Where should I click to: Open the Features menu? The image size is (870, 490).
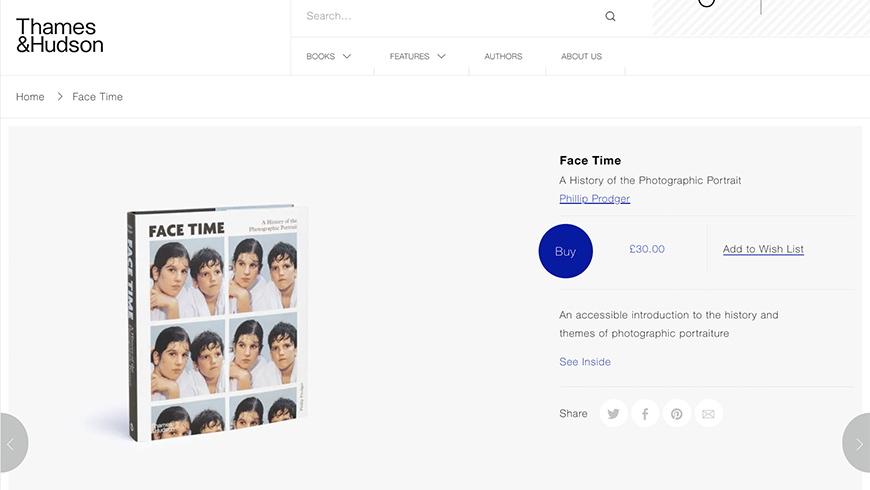point(409,56)
